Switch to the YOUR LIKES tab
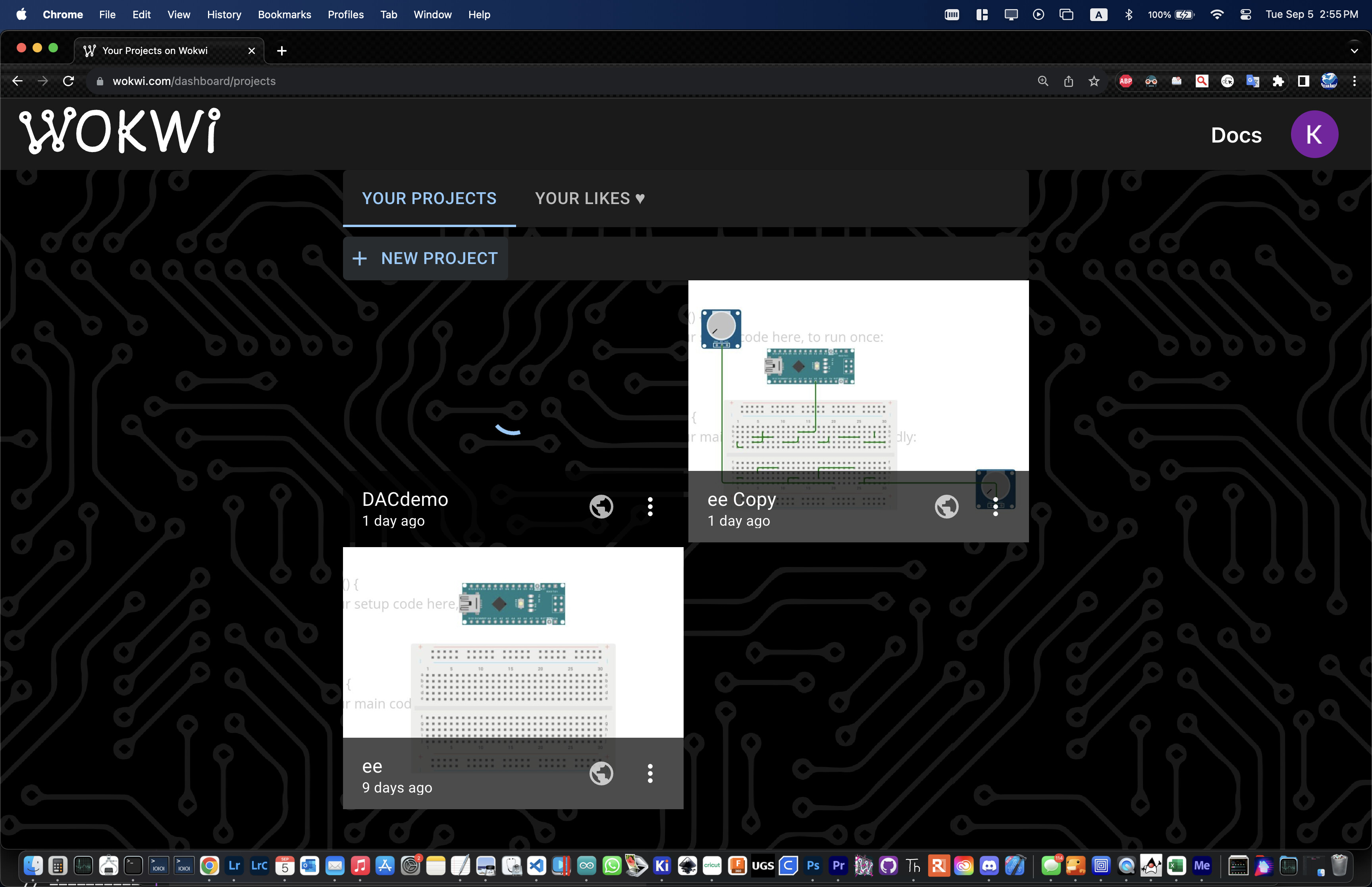 tap(590, 198)
